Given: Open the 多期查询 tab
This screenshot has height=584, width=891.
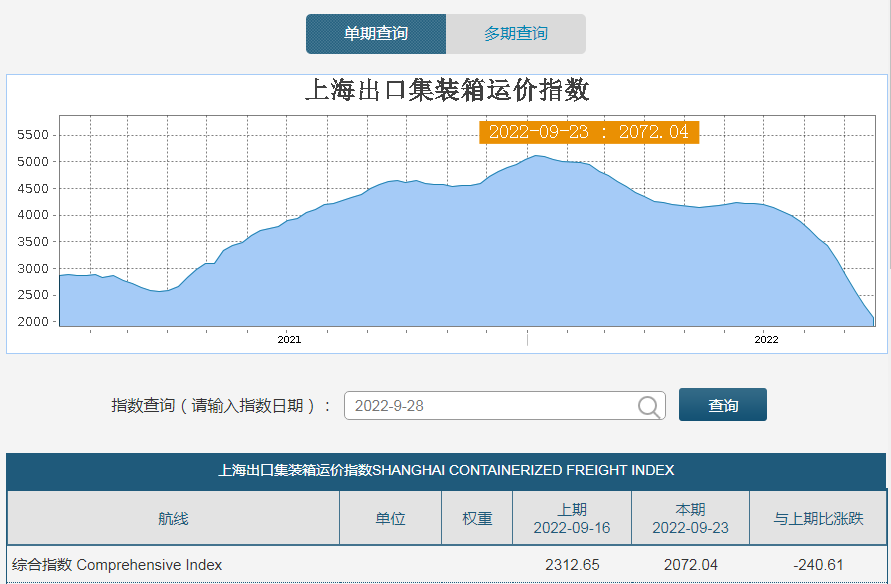Looking at the screenshot, I should coord(516,34).
